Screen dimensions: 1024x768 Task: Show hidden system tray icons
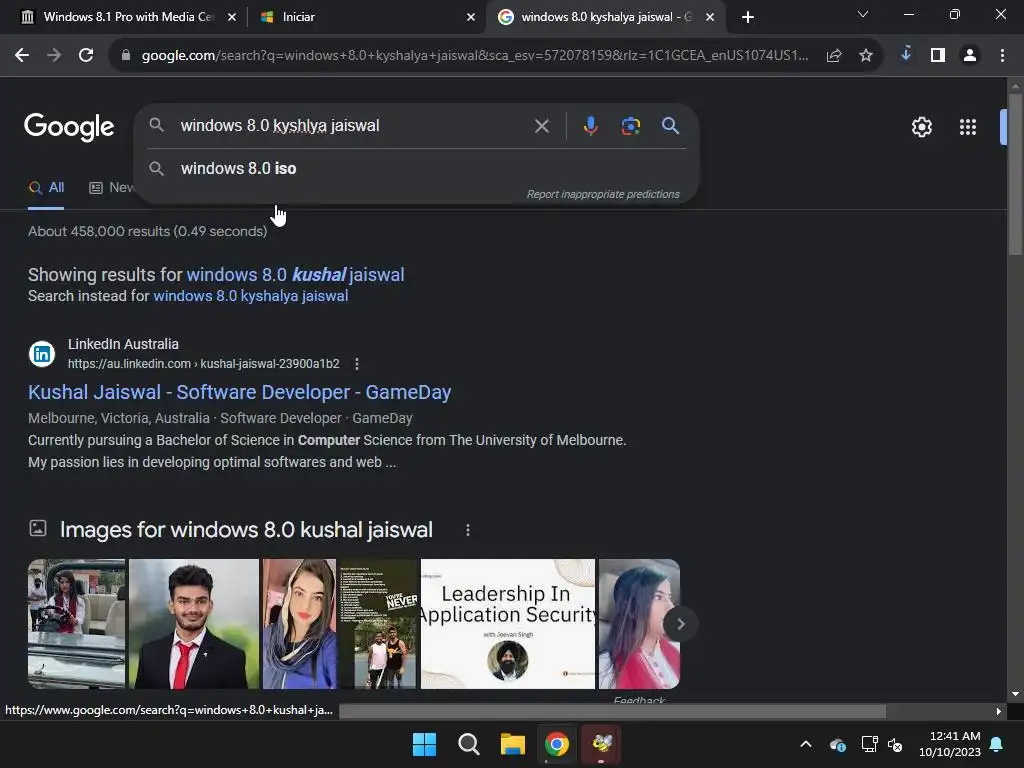click(806, 744)
